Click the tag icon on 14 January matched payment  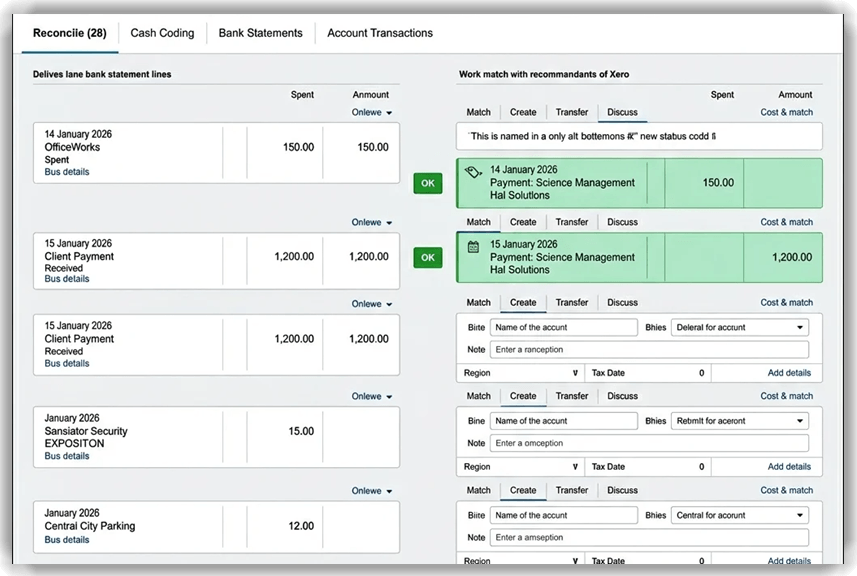(x=474, y=171)
